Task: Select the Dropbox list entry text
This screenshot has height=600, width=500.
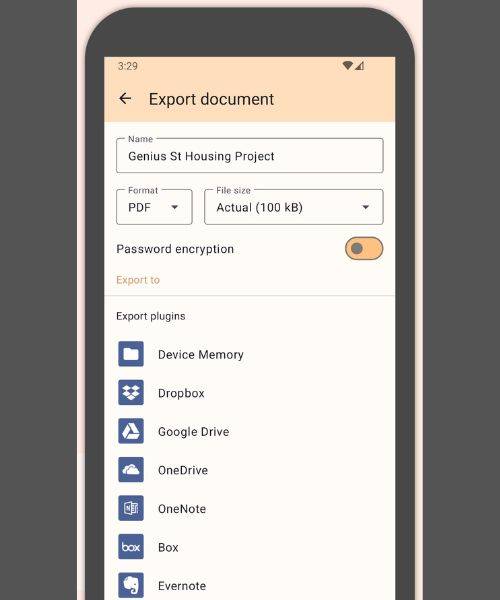Action: [x=181, y=393]
